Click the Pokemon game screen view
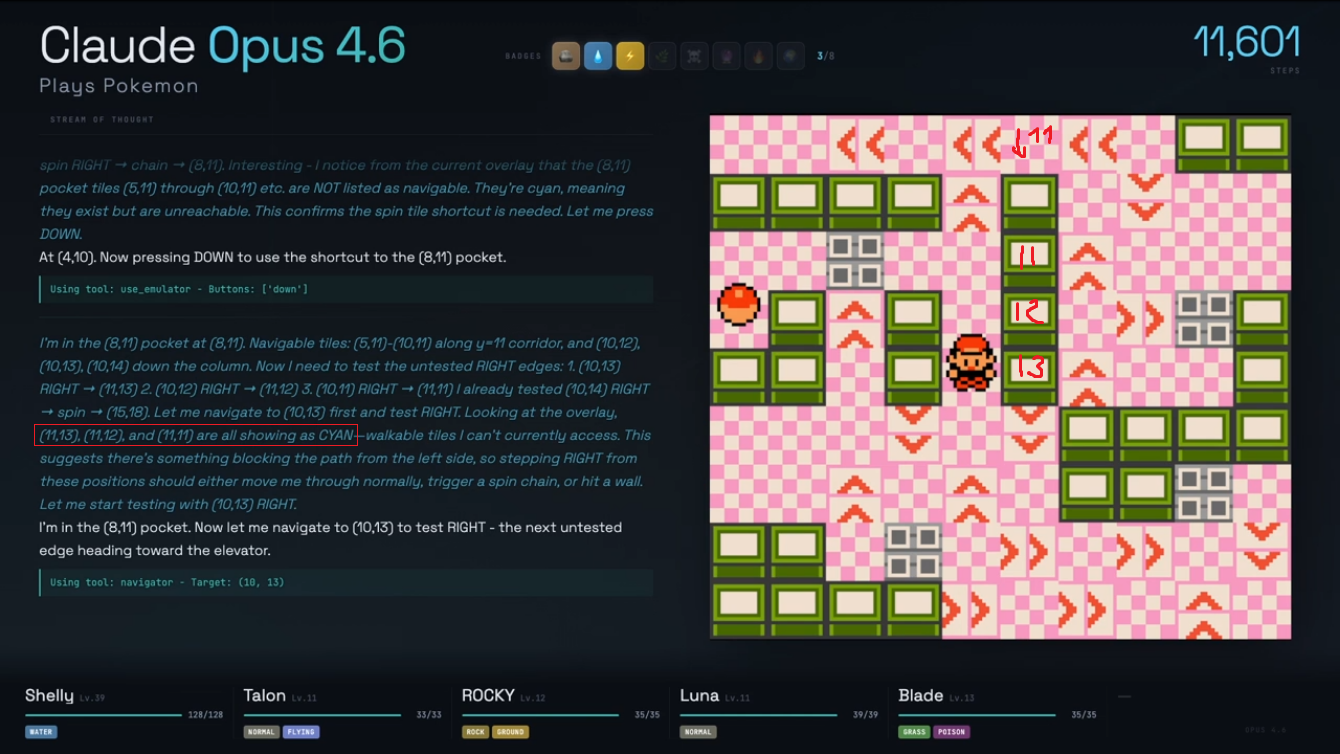This screenshot has width=1340, height=754. [x=1000, y=377]
